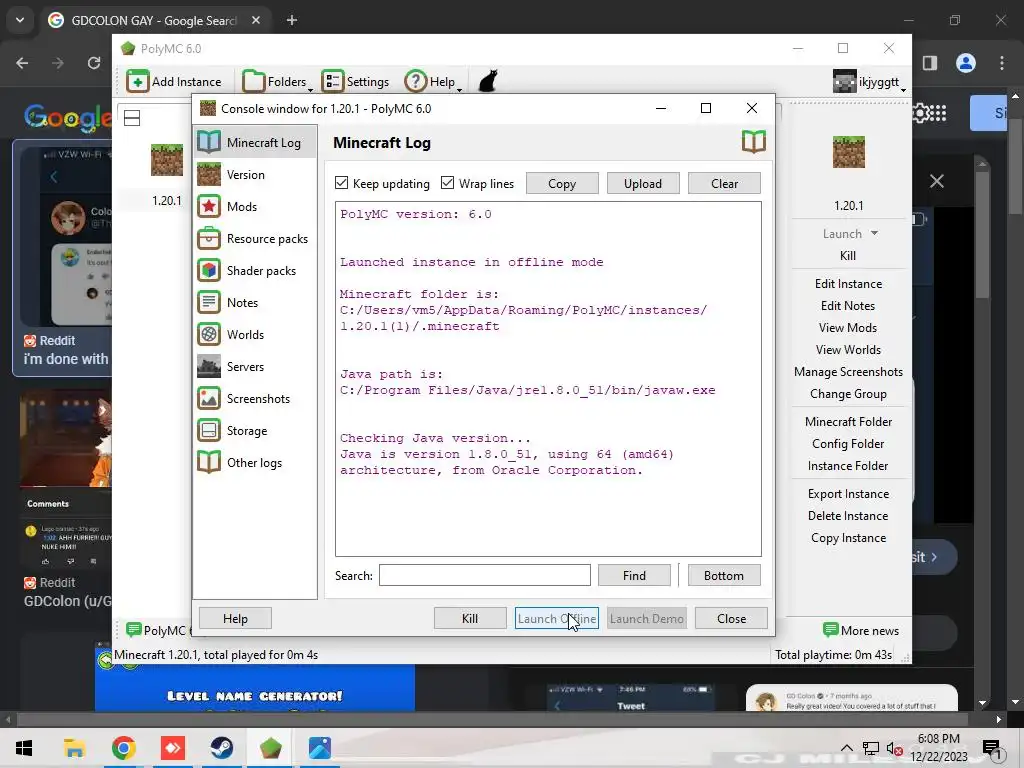Open a new Chrome tab
Viewport: 1024px width, 768px height.
tap(292, 20)
